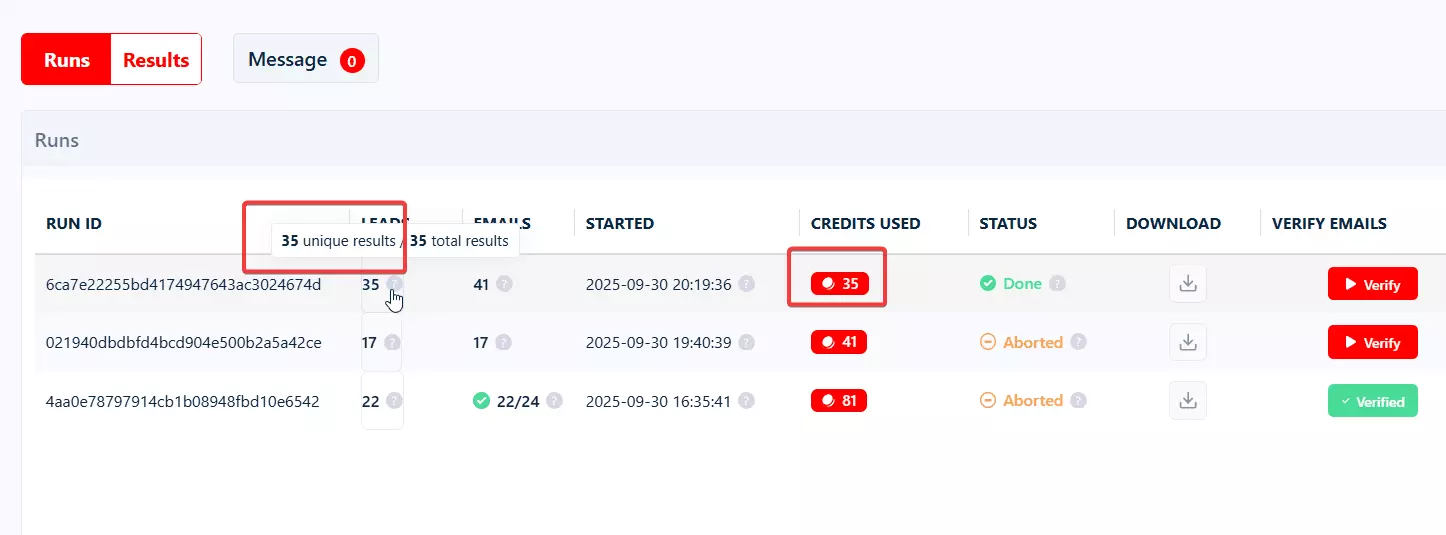The width and height of the screenshot is (1446, 535).
Task: Click start time 2025-09-30 16:35:41
Action: [659, 401]
